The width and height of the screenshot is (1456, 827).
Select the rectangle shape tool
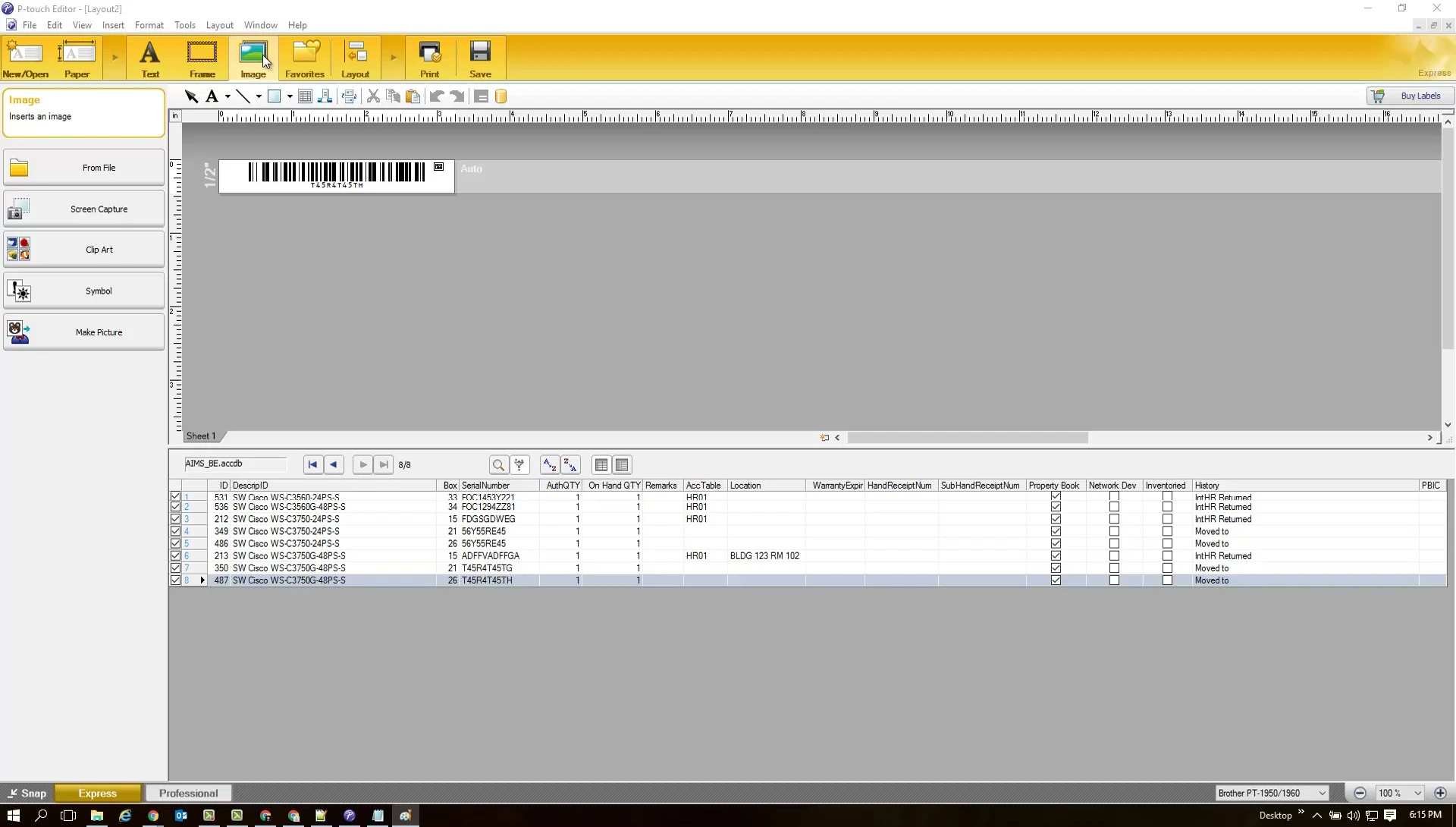pos(275,96)
